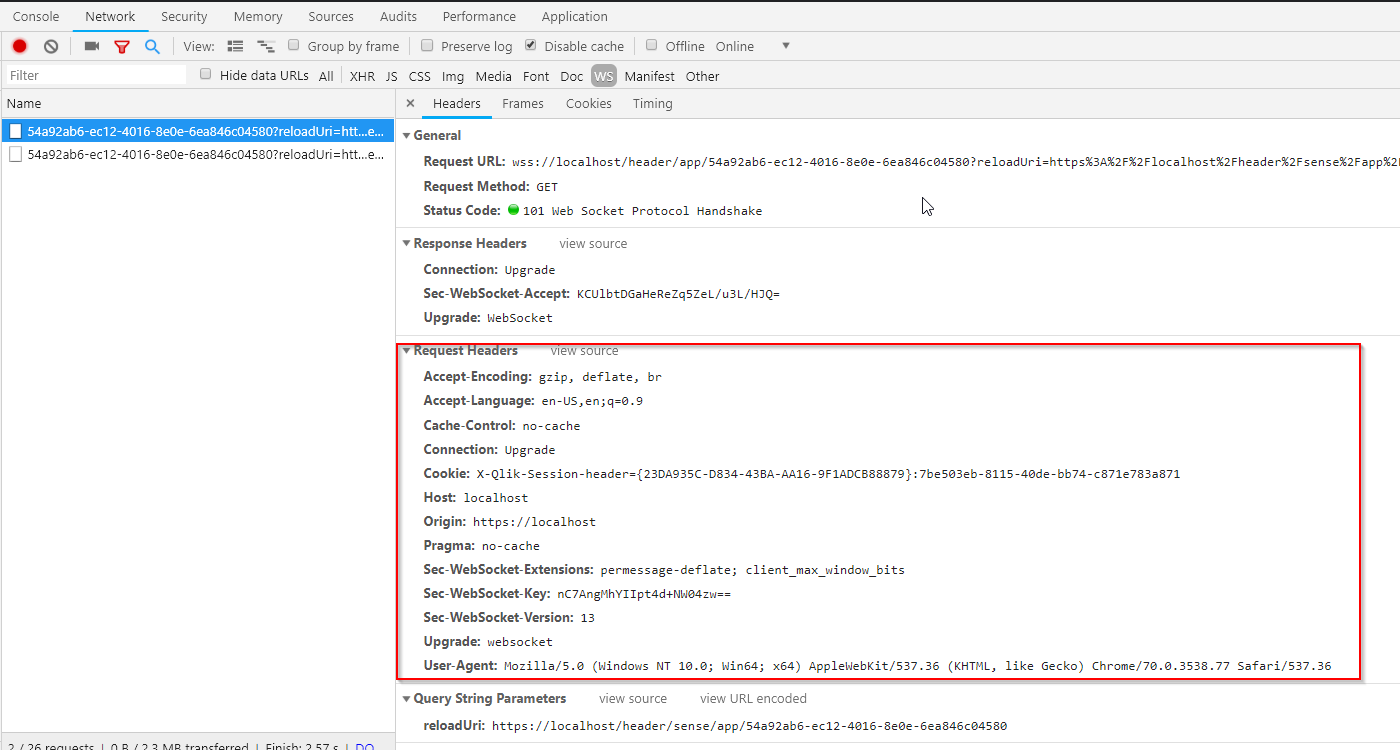The width and height of the screenshot is (1400, 750).
Task: Select the Network tab
Action: [110, 16]
